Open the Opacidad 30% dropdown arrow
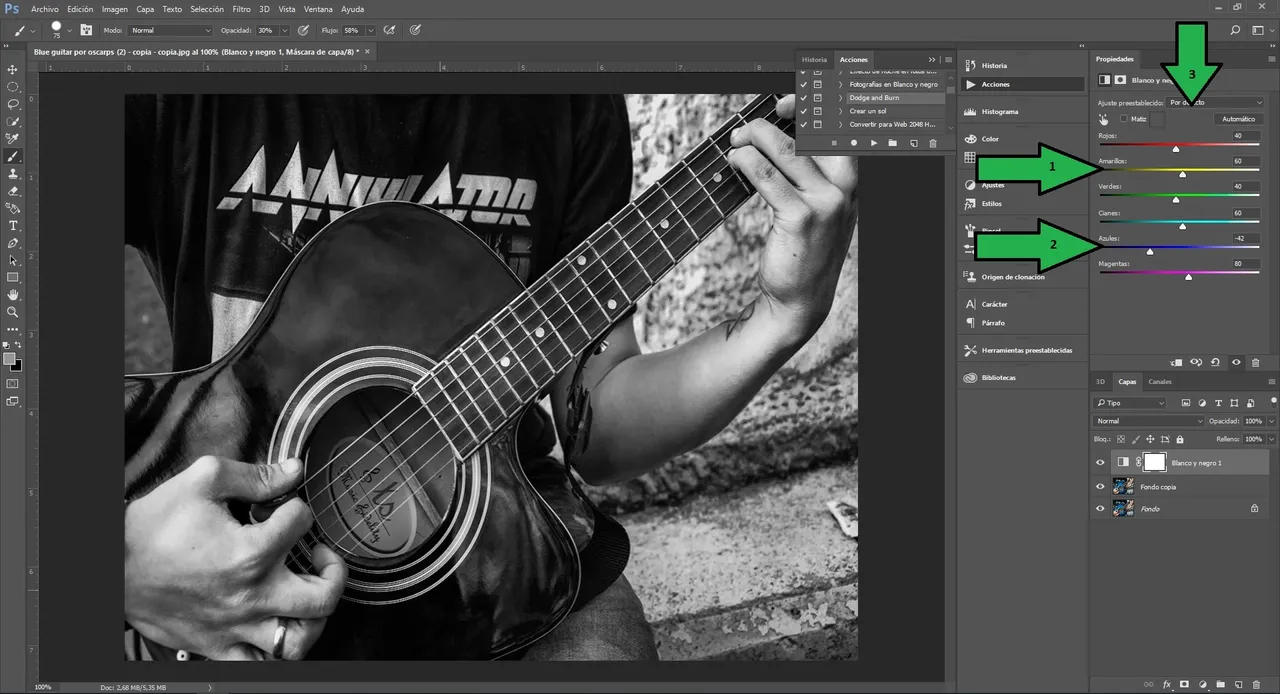 point(286,30)
